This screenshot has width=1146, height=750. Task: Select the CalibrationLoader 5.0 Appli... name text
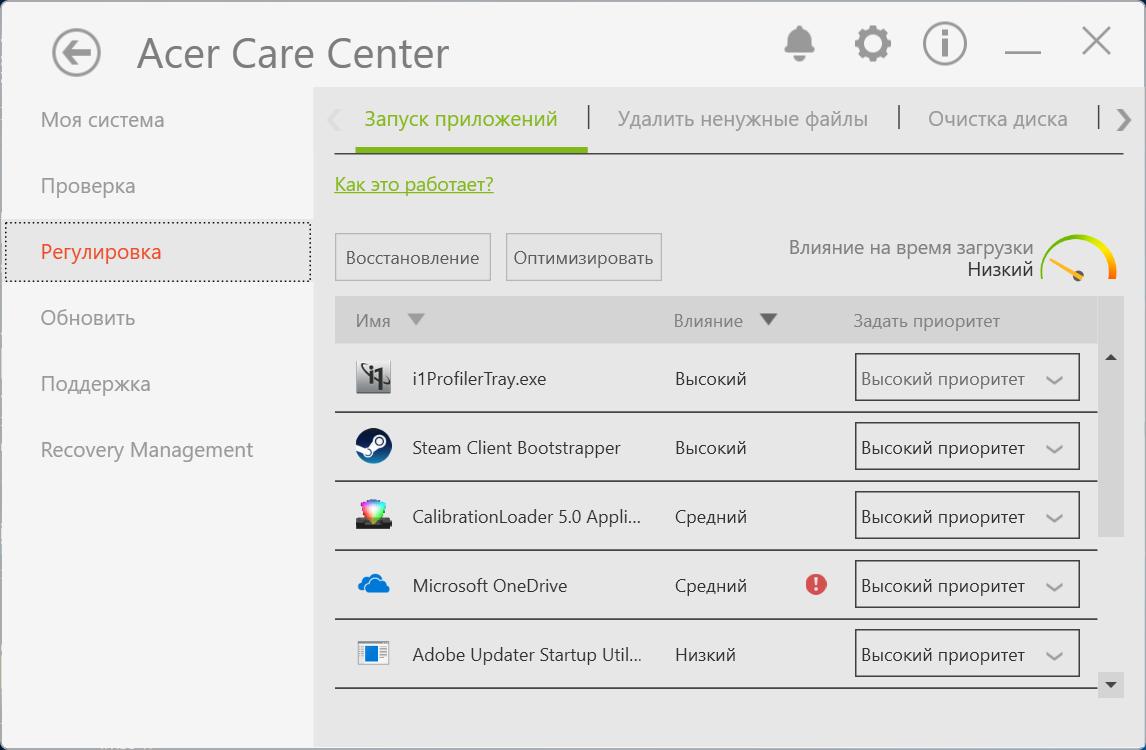pos(526,517)
